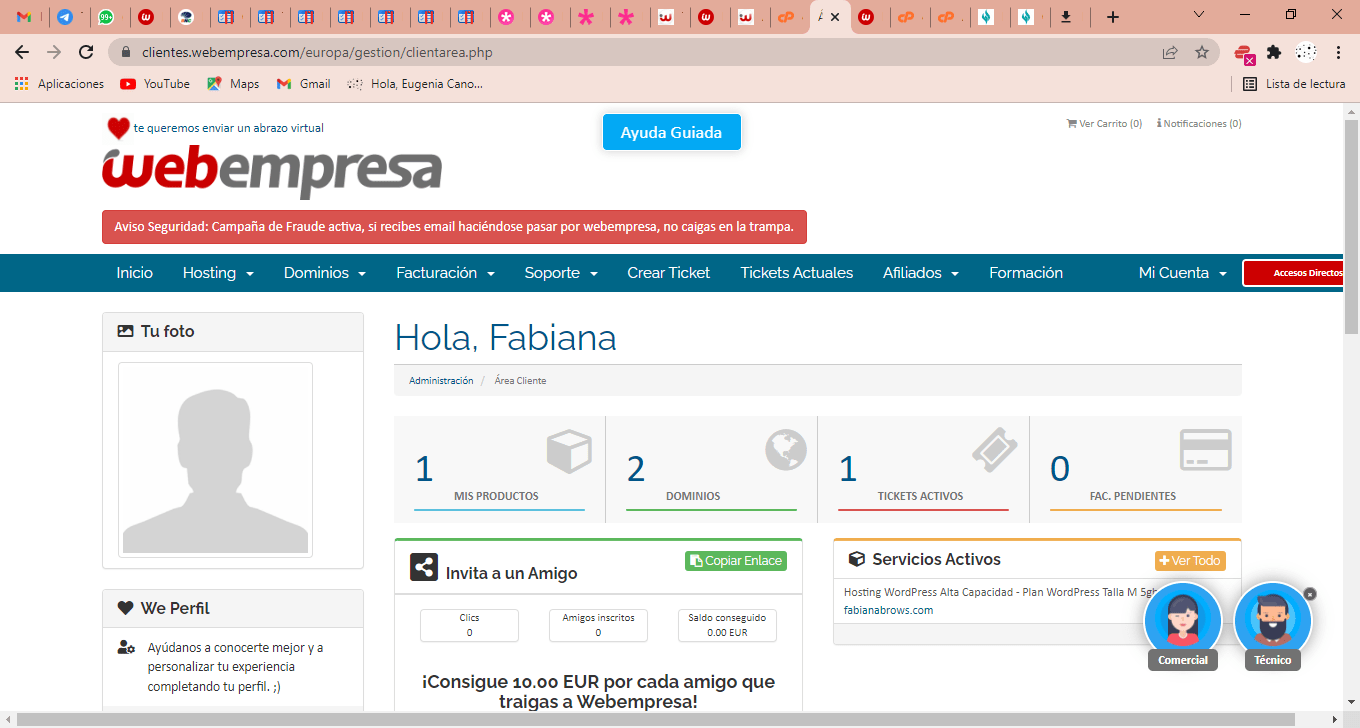The height and width of the screenshot is (728, 1360).
Task: Open Tickets Actuales menu item
Action: (797, 273)
